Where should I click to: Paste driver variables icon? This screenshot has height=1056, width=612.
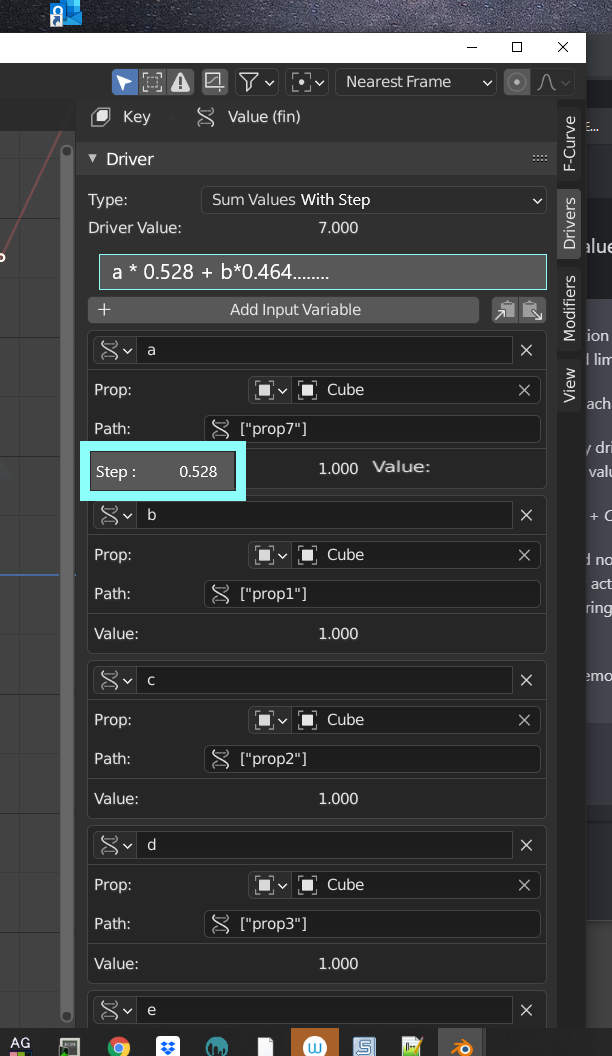pos(533,310)
